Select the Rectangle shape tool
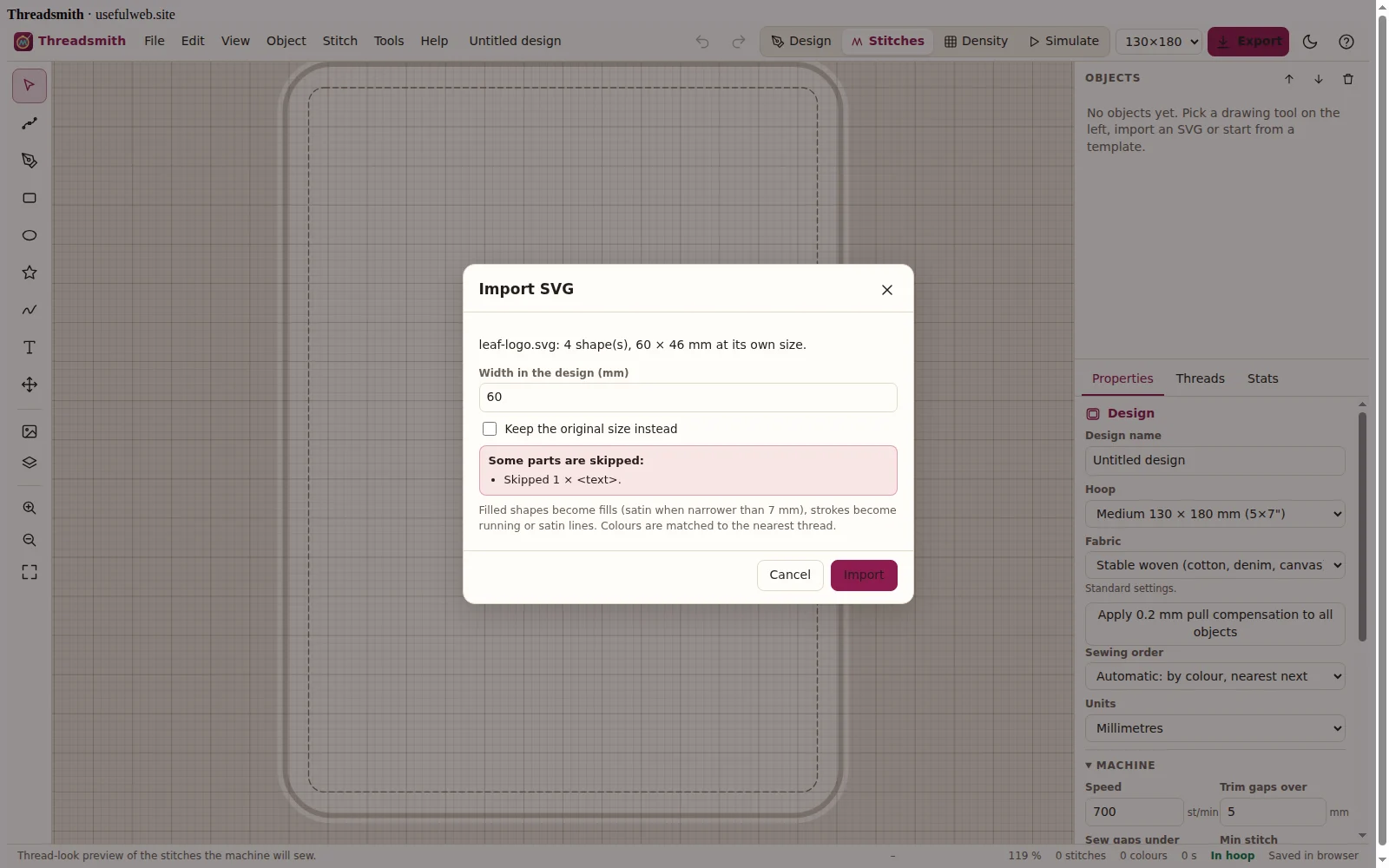Screen dimensions: 1389x868 (30, 198)
